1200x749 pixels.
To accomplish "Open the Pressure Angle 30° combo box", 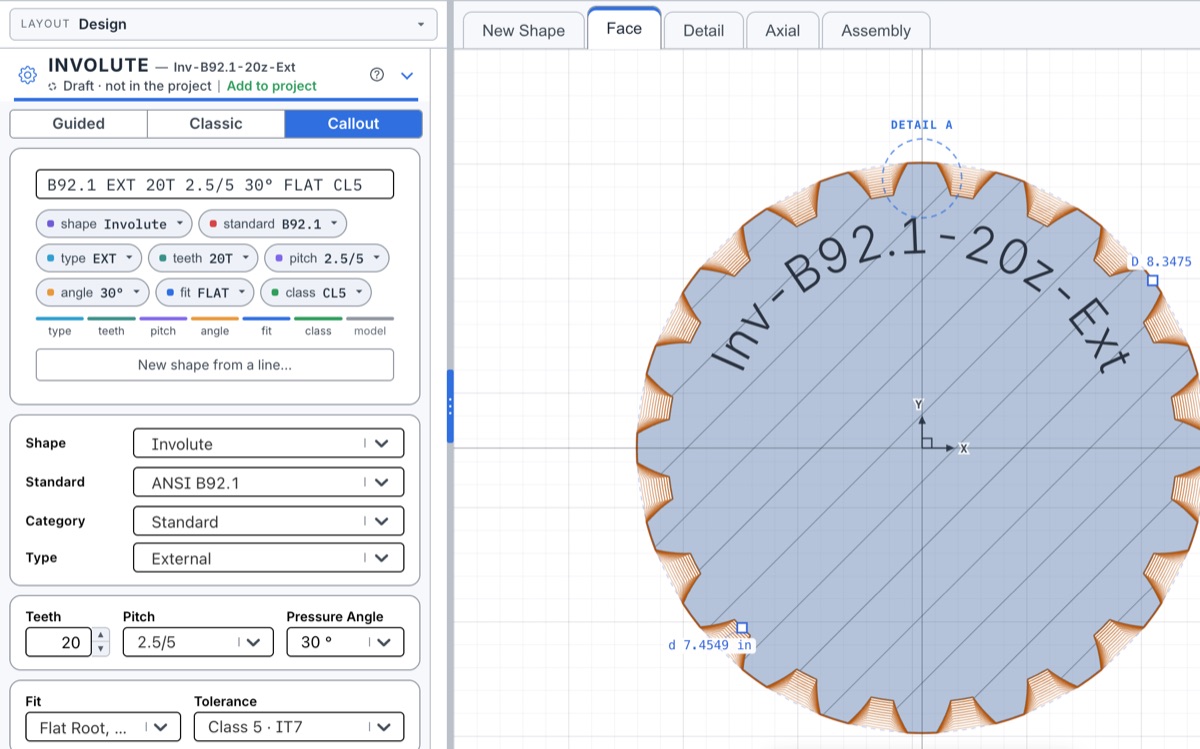I will 345,642.
